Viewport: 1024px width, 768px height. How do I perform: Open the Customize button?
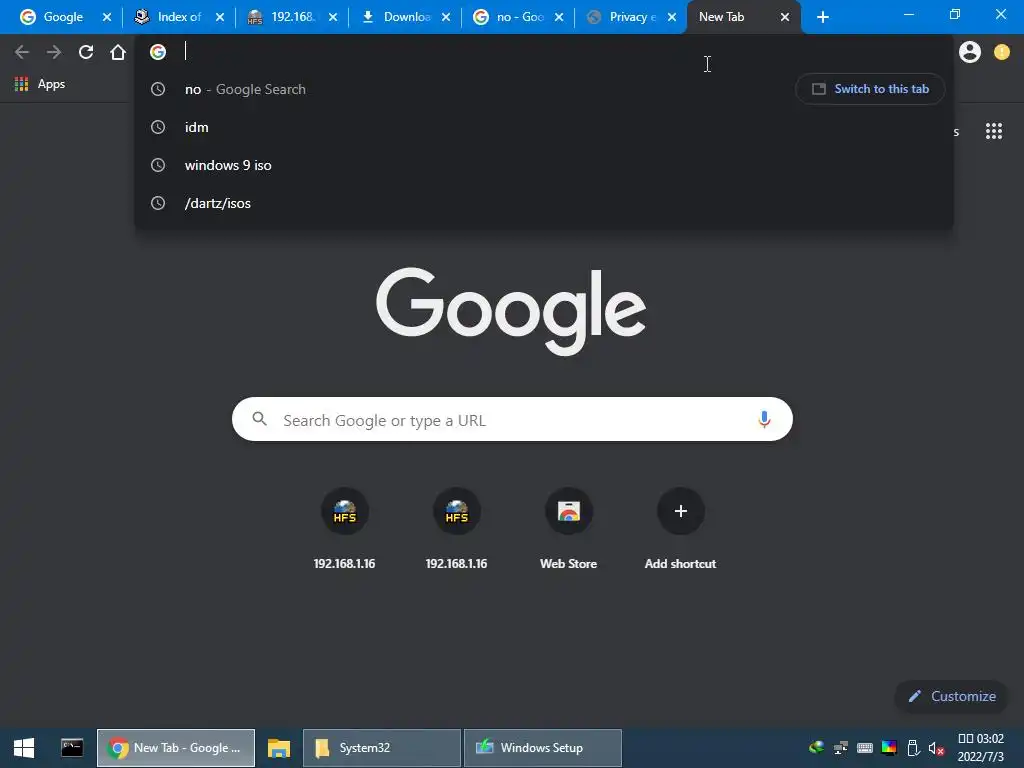point(952,696)
